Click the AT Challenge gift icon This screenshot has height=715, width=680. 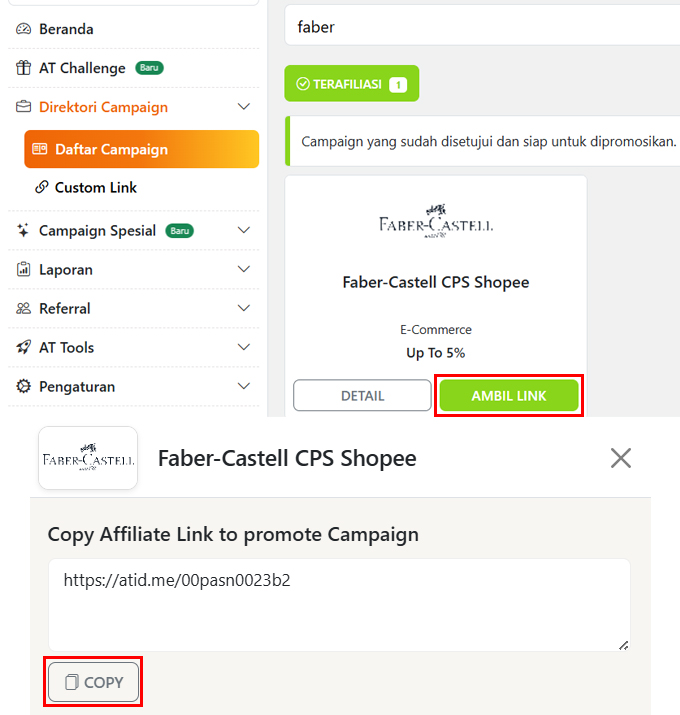(x=23, y=68)
